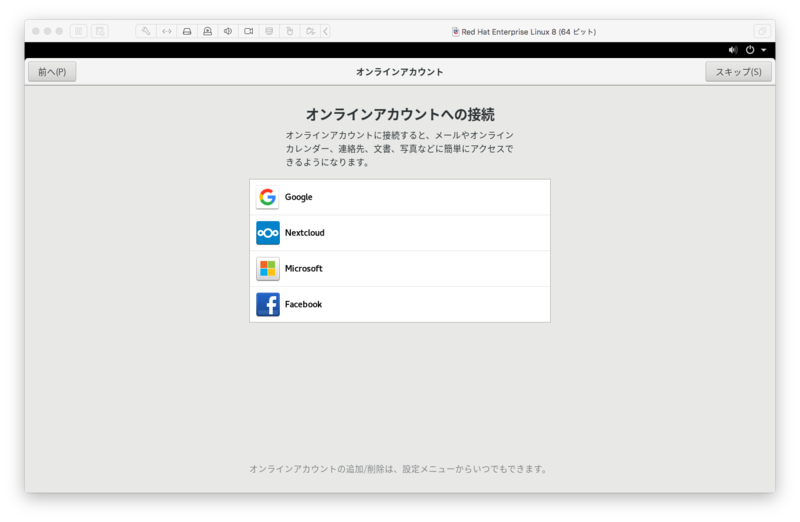Click the Facebook logo icon
Screen dimensions: 800x522
click(x=268, y=304)
